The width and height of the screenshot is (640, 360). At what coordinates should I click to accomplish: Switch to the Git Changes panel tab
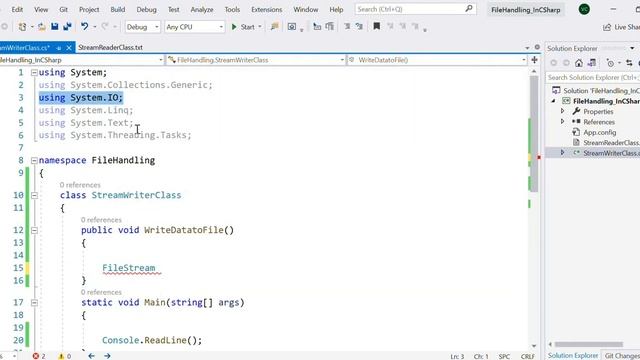coord(622,356)
